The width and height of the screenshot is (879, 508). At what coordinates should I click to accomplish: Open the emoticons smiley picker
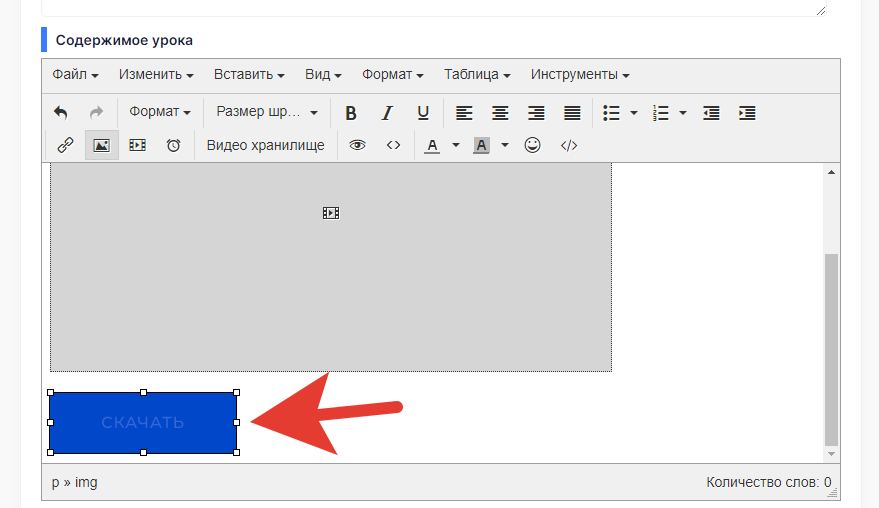pos(533,145)
